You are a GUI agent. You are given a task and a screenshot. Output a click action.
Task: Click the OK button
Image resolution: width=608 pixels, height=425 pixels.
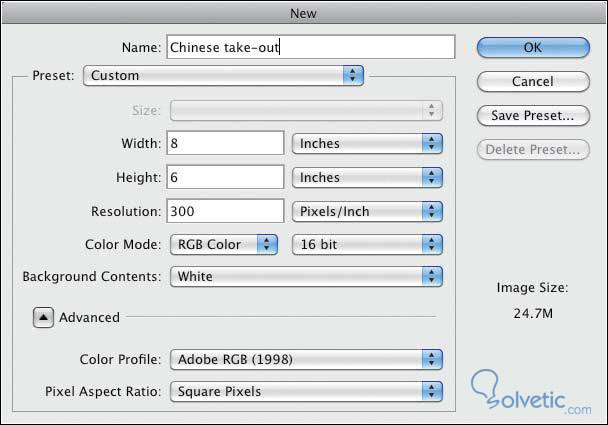(530, 47)
